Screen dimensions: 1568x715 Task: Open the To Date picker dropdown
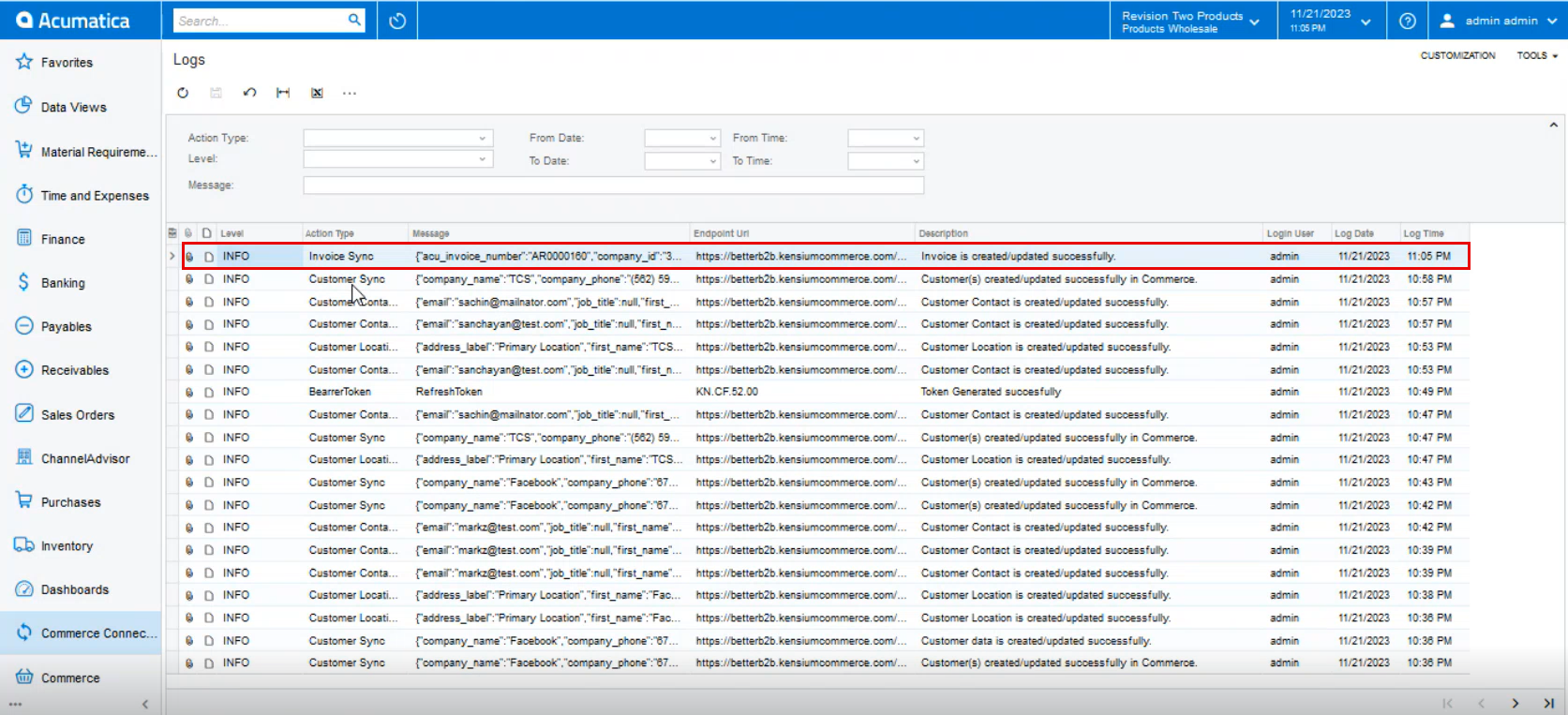coord(712,161)
